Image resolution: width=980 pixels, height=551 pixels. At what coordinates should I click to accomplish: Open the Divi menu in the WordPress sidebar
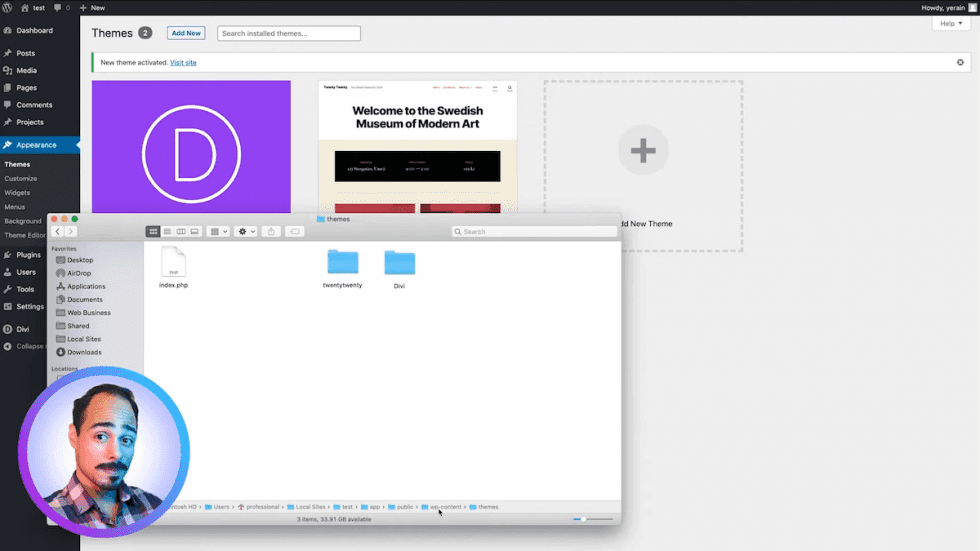click(22, 329)
